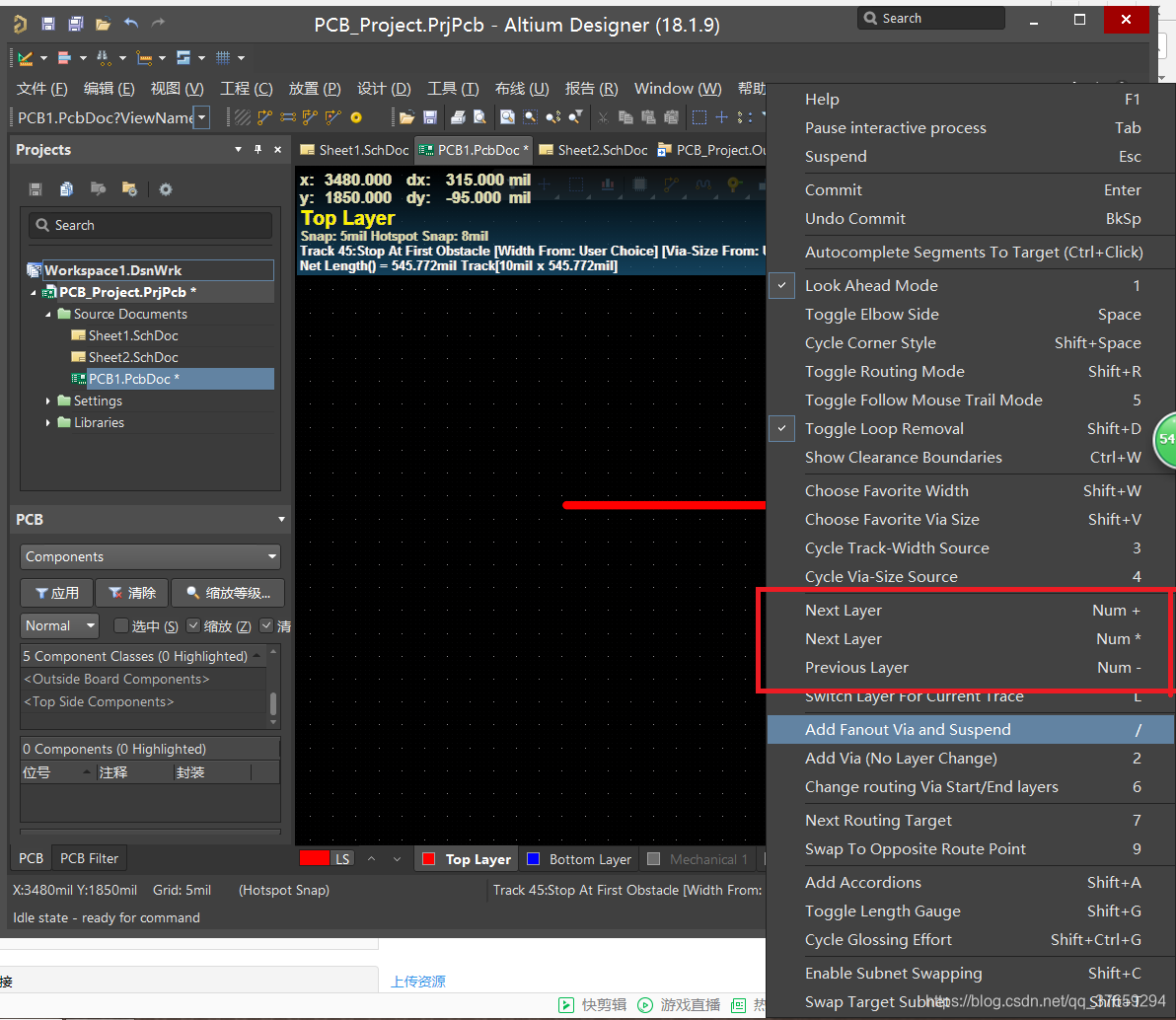This screenshot has width=1176, height=1020.
Task: Click the dimension tool toolbar icon
Action: pyautogui.click(x=144, y=57)
